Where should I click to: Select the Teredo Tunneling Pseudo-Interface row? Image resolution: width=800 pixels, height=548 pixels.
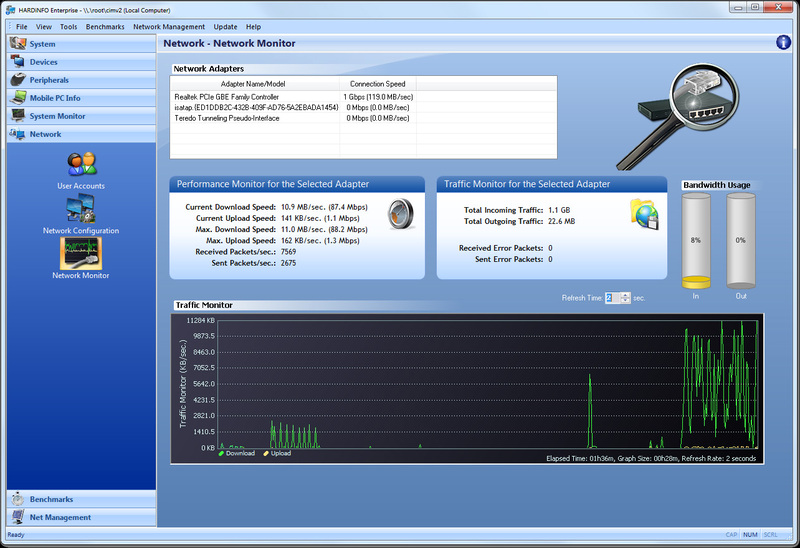(363, 118)
